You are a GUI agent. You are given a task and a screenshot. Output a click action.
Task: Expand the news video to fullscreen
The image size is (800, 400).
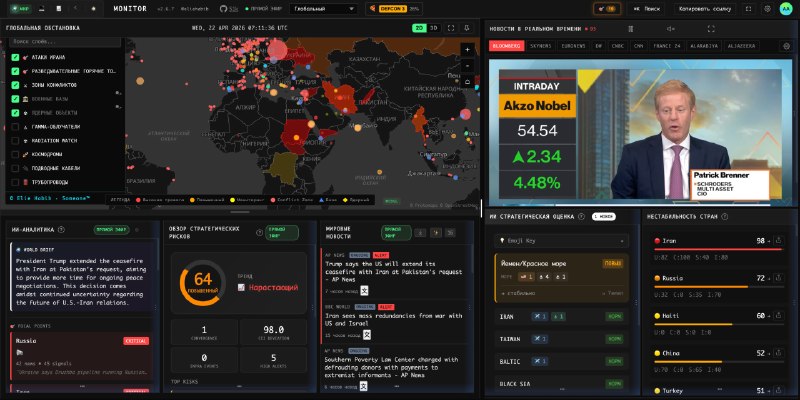(711, 29)
